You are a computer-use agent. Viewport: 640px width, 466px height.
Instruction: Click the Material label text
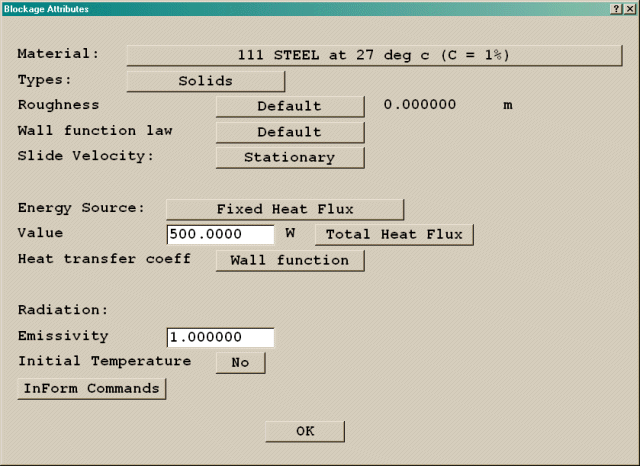point(58,54)
